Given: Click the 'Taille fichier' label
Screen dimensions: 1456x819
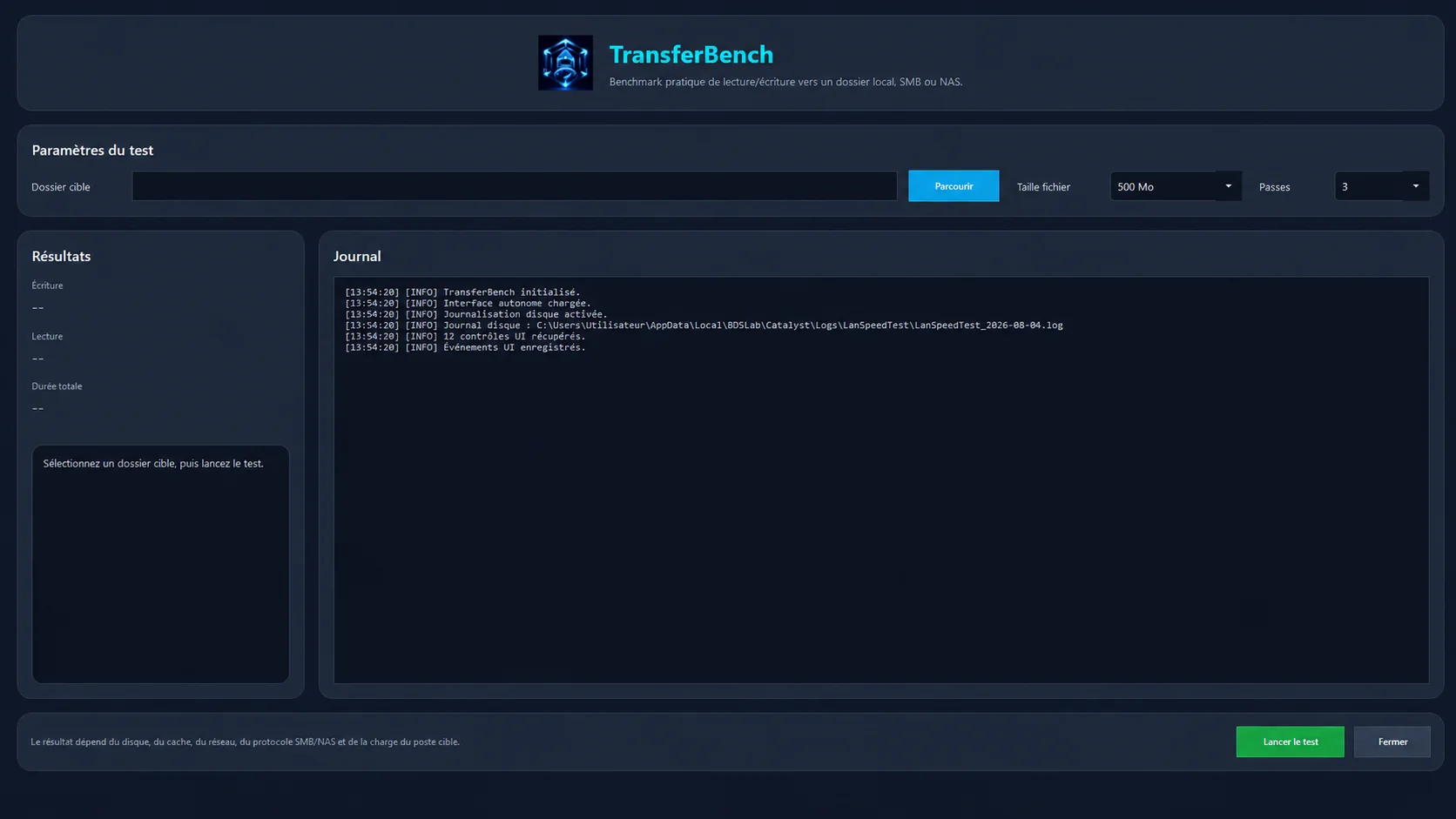Looking at the screenshot, I should point(1043,187).
